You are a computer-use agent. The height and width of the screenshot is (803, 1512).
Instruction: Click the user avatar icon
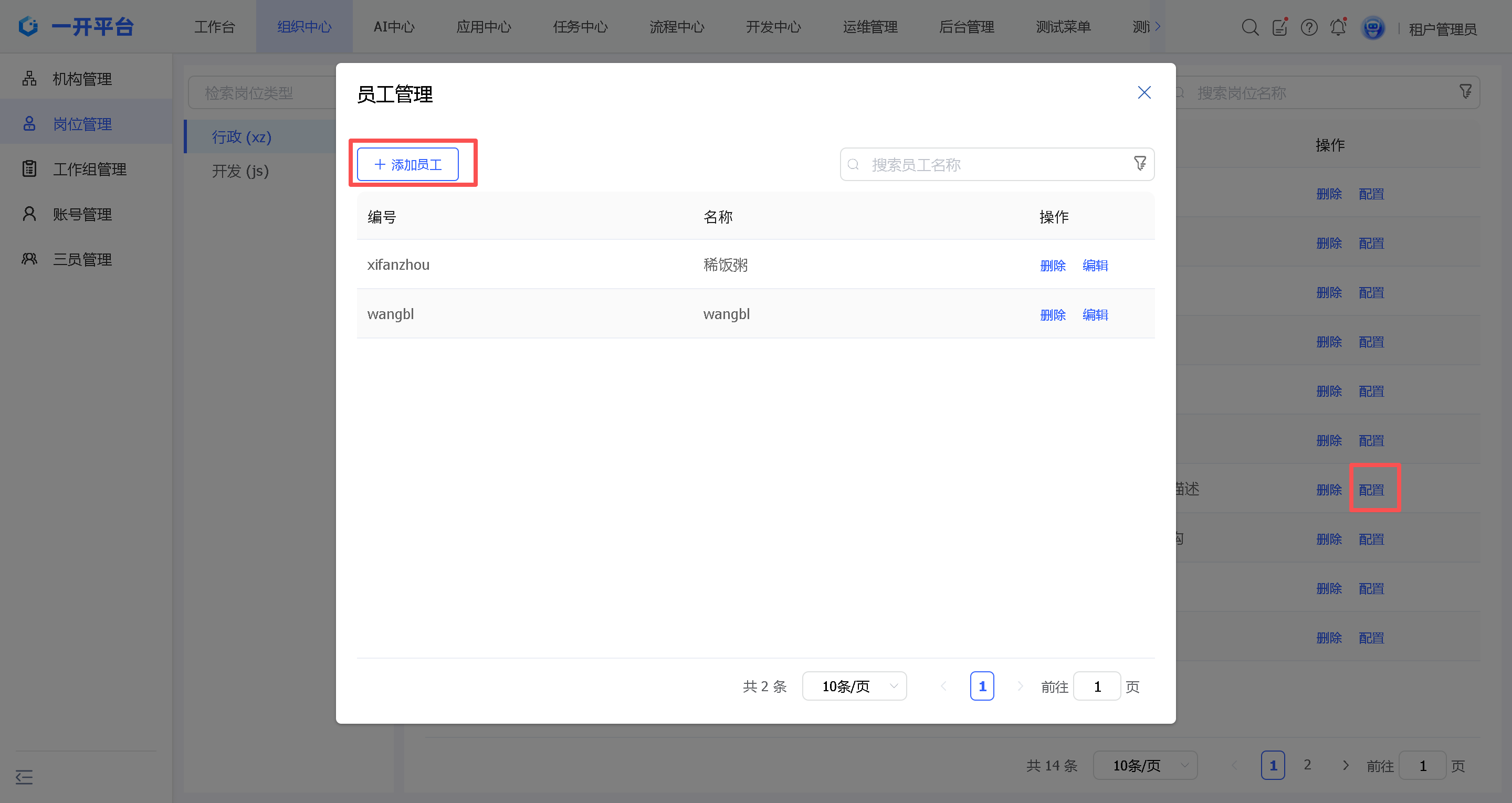click(x=1372, y=28)
